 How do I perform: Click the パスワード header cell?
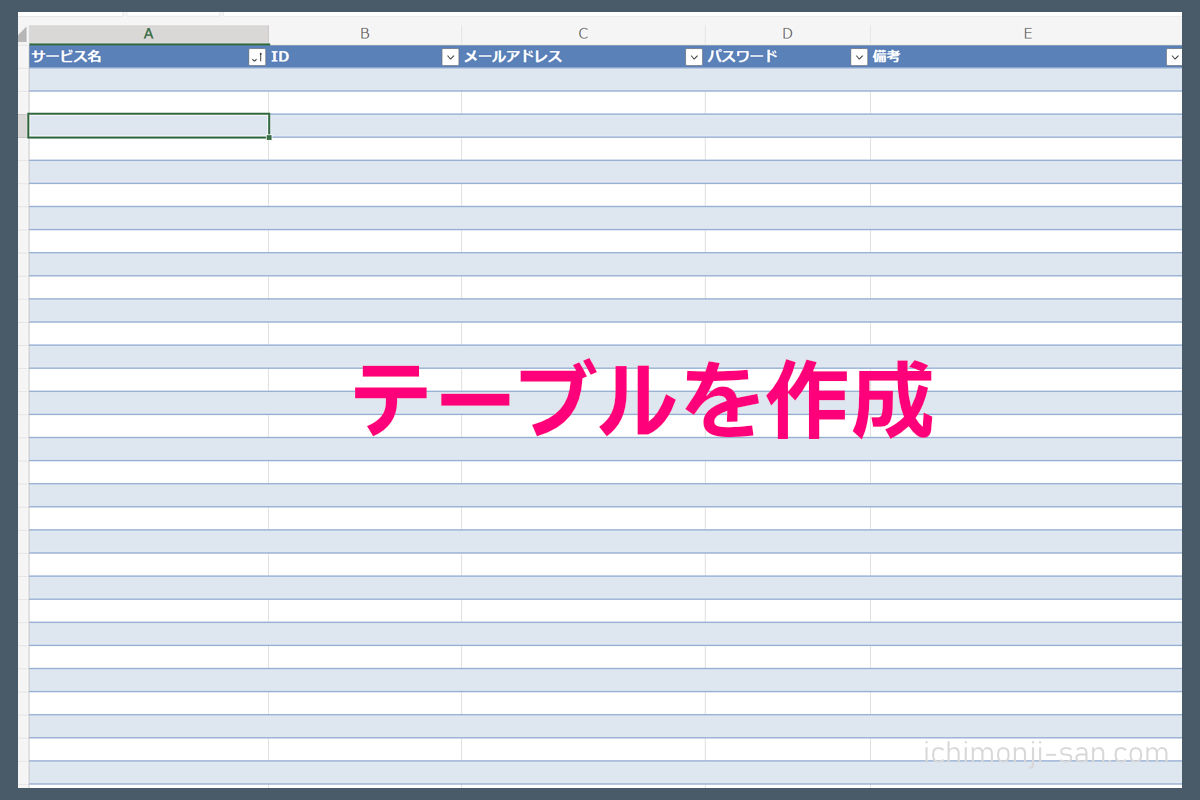(788, 57)
